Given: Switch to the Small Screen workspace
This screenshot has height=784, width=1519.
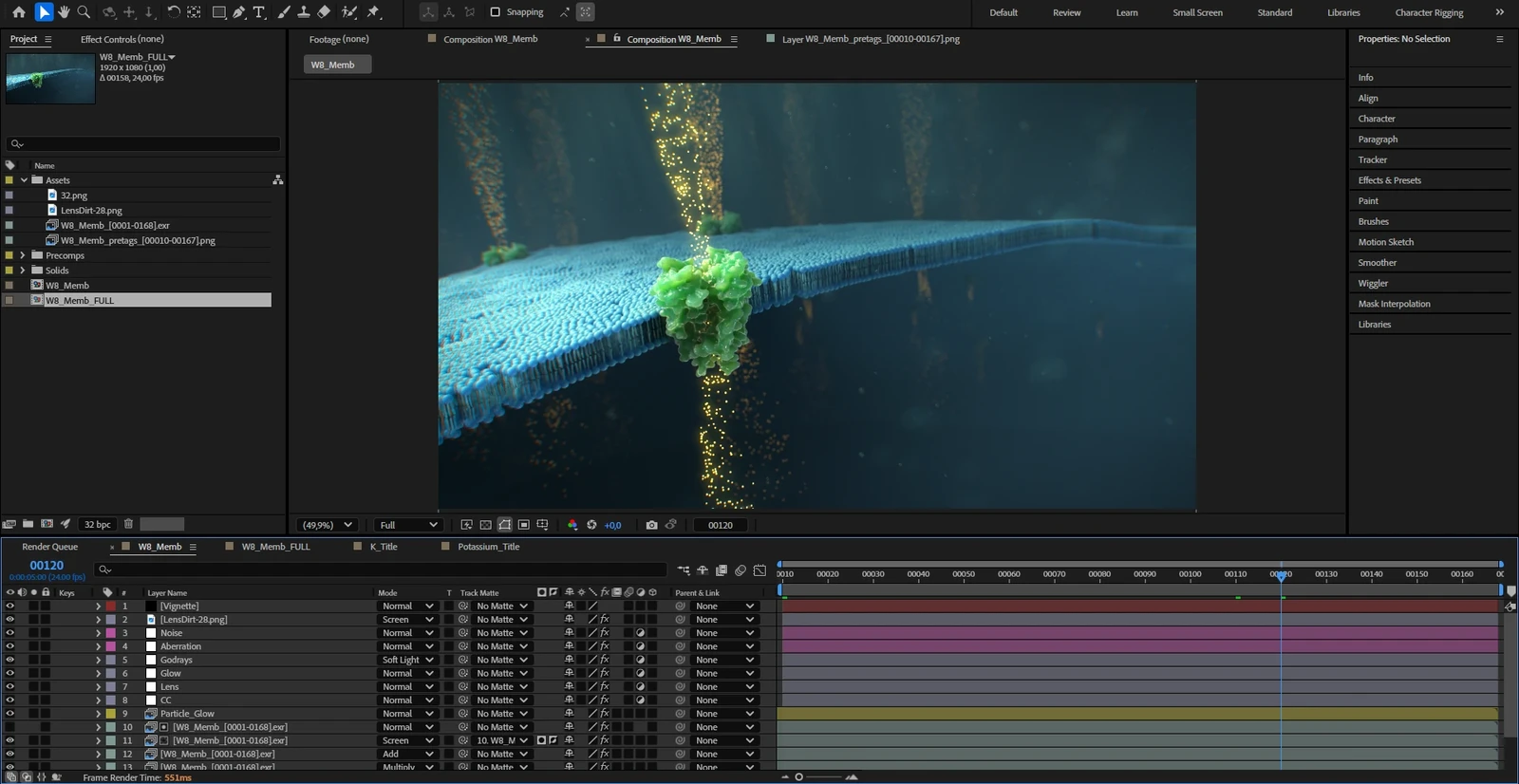Looking at the screenshot, I should point(1197,12).
